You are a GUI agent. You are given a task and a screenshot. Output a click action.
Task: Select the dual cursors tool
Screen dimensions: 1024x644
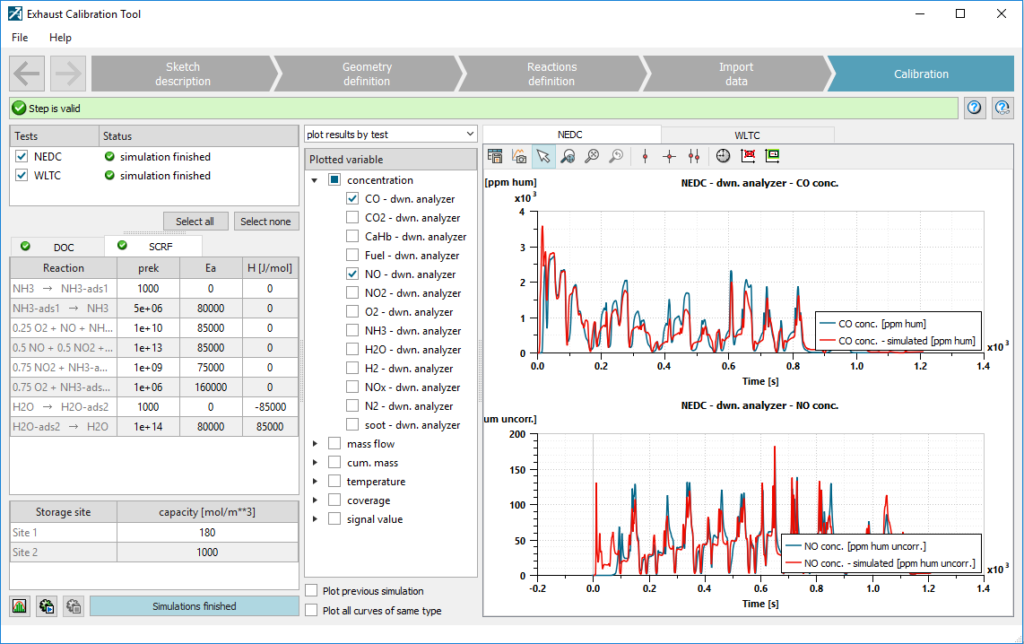(x=693, y=156)
